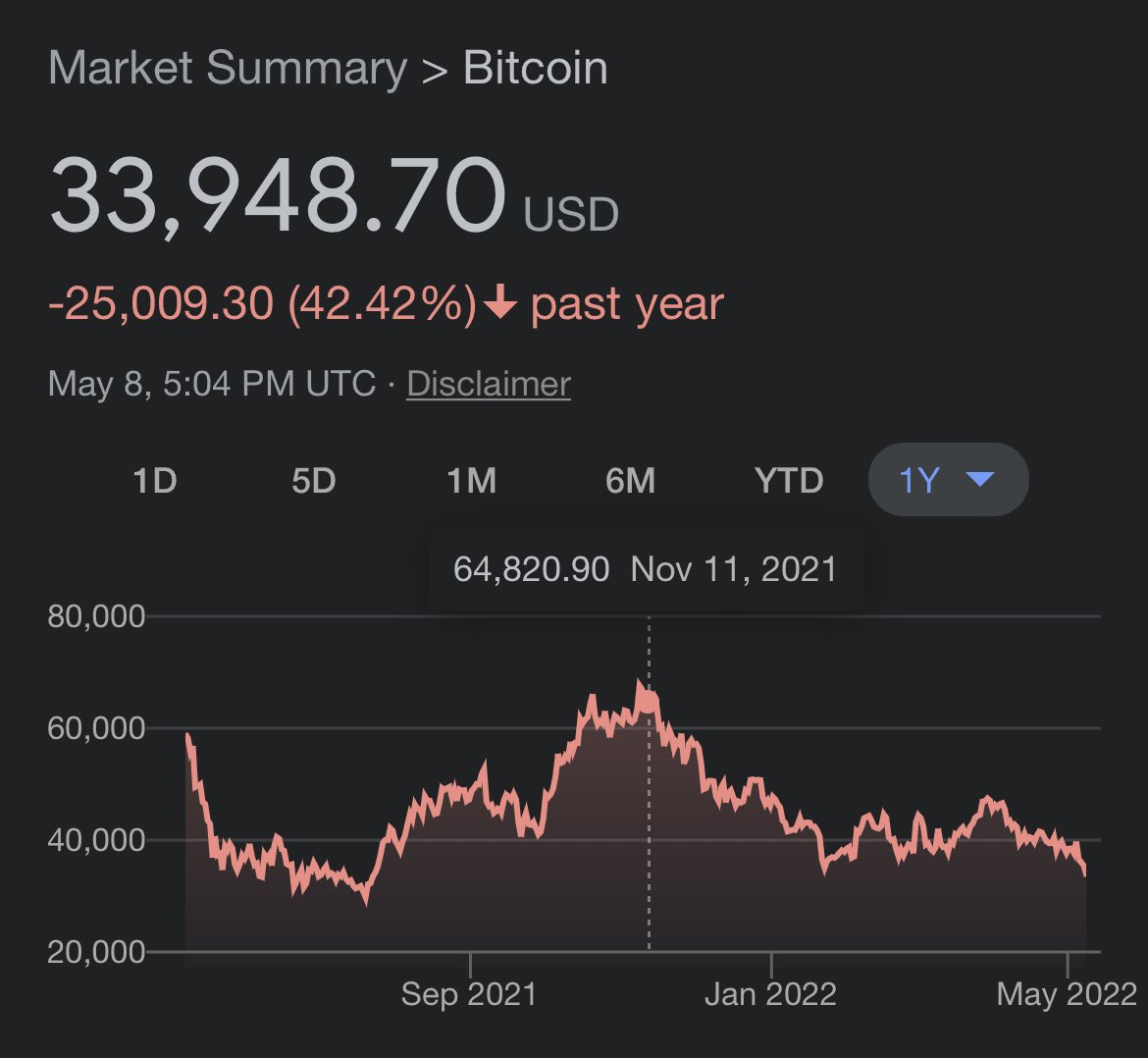Image resolution: width=1148 pixels, height=1058 pixels.
Task: Open the Disclaimer link
Action: (489, 384)
